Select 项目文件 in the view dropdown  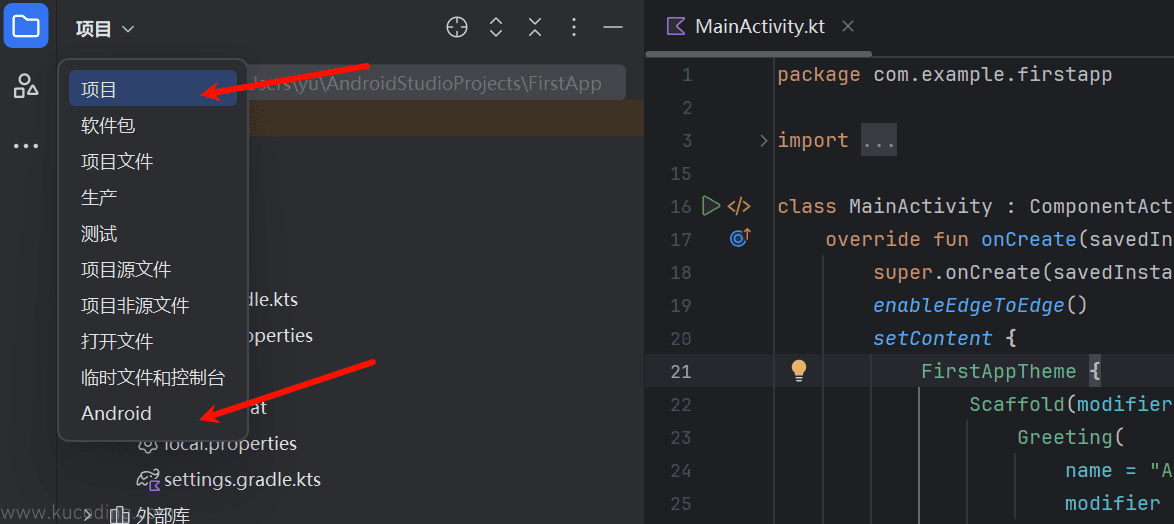tap(153, 161)
